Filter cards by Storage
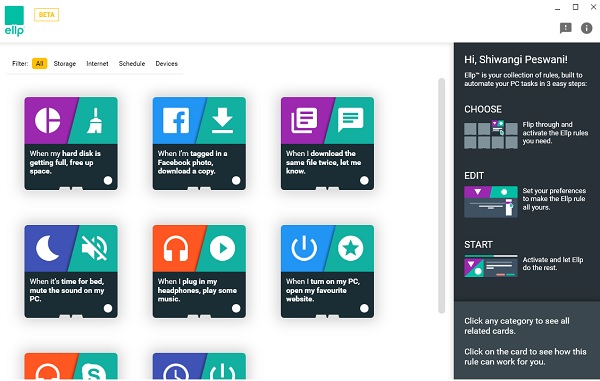The width and height of the screenshot is (600, 381). click(65, 64)
